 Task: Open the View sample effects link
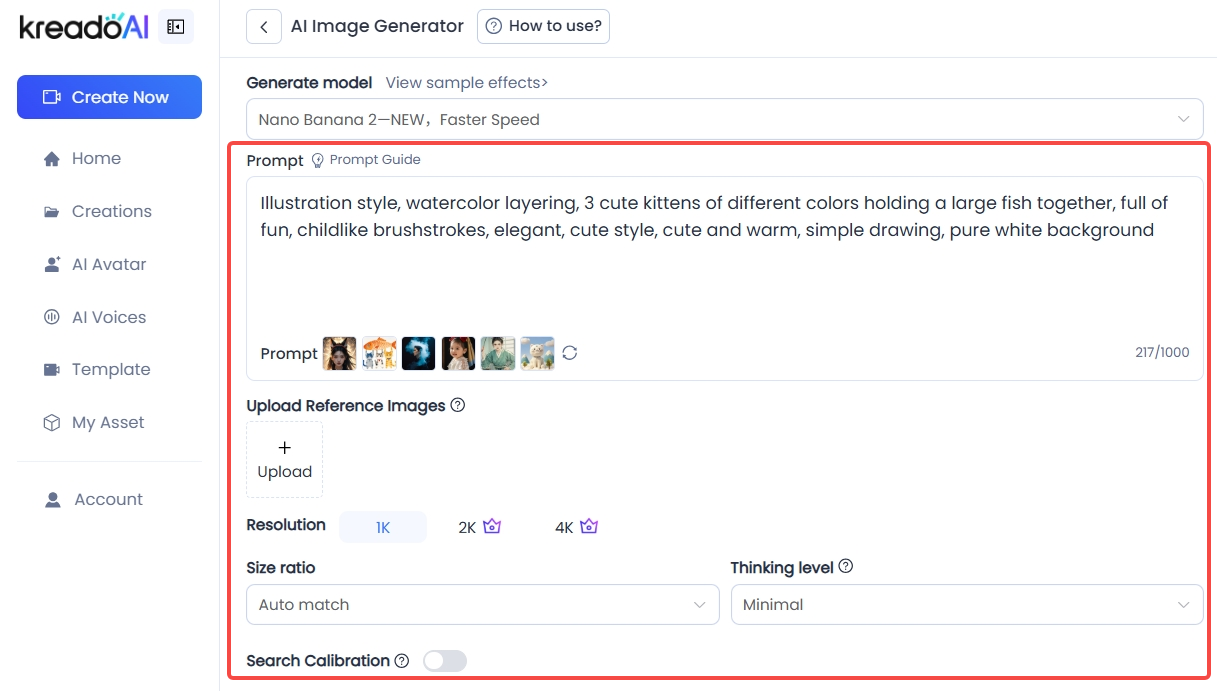(x=466, y=83)
